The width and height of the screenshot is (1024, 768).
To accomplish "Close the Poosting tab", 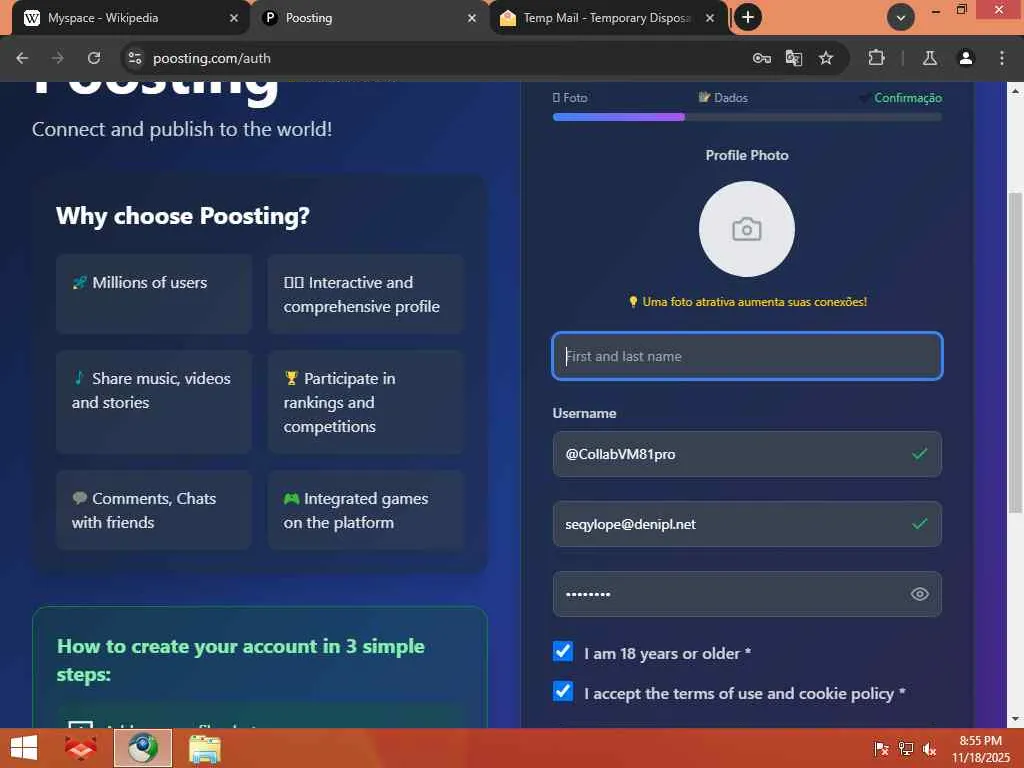I will pyautogui.click(x=472, y=18).
